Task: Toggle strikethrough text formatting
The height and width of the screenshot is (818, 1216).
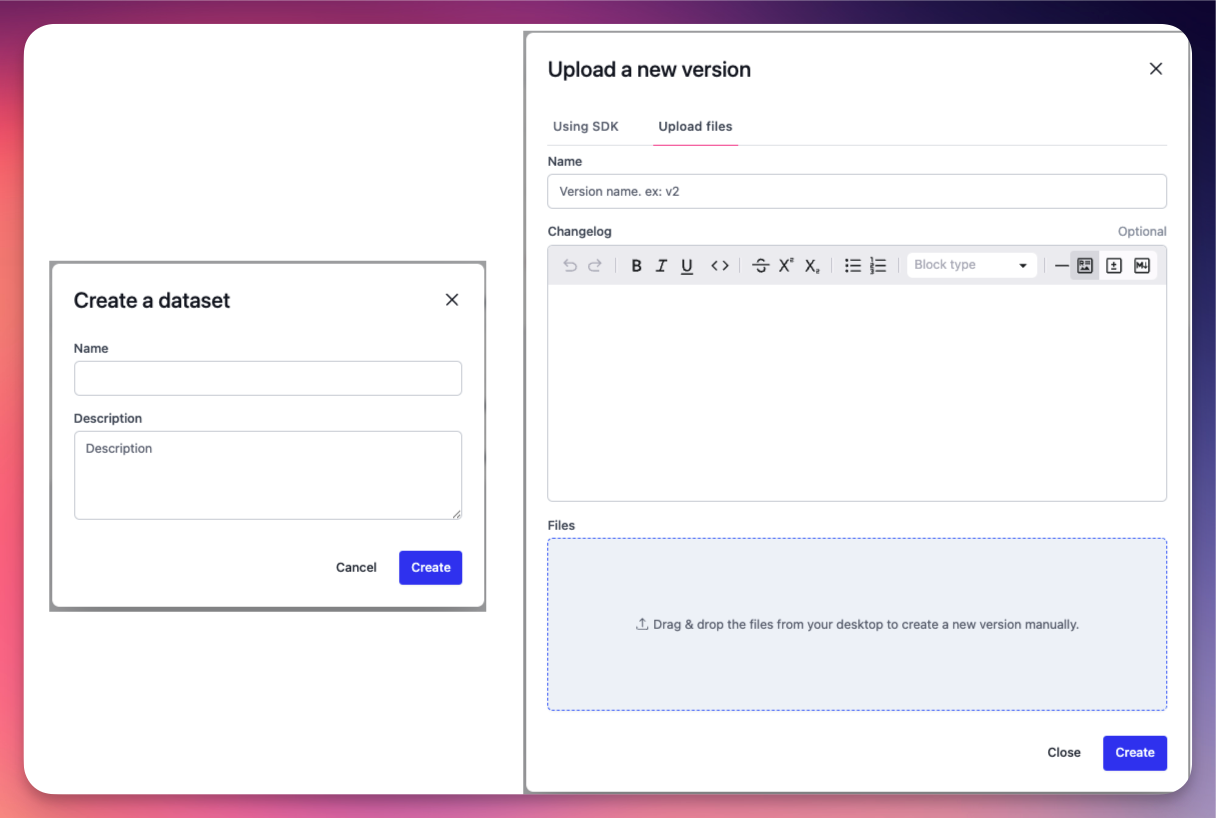Action: [760, 265]
